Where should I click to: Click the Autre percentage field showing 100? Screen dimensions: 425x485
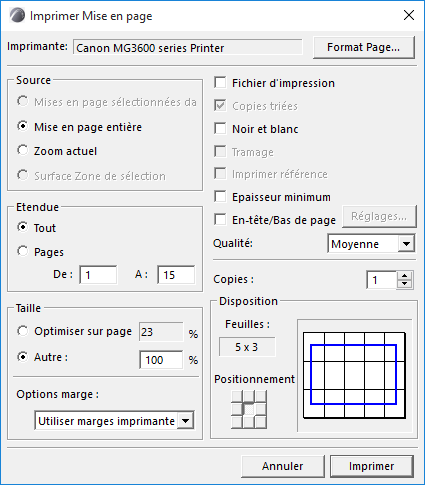click(x=161, y=360)
